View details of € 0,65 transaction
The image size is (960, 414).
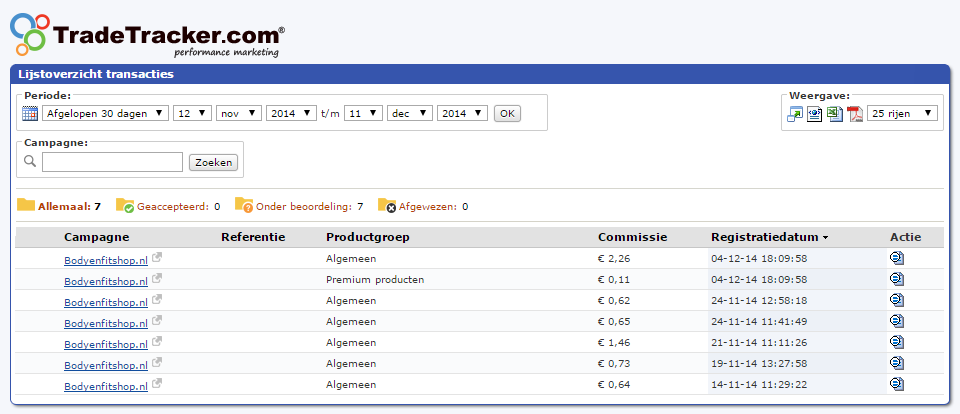pyautogui.click(x=897, y=321)
